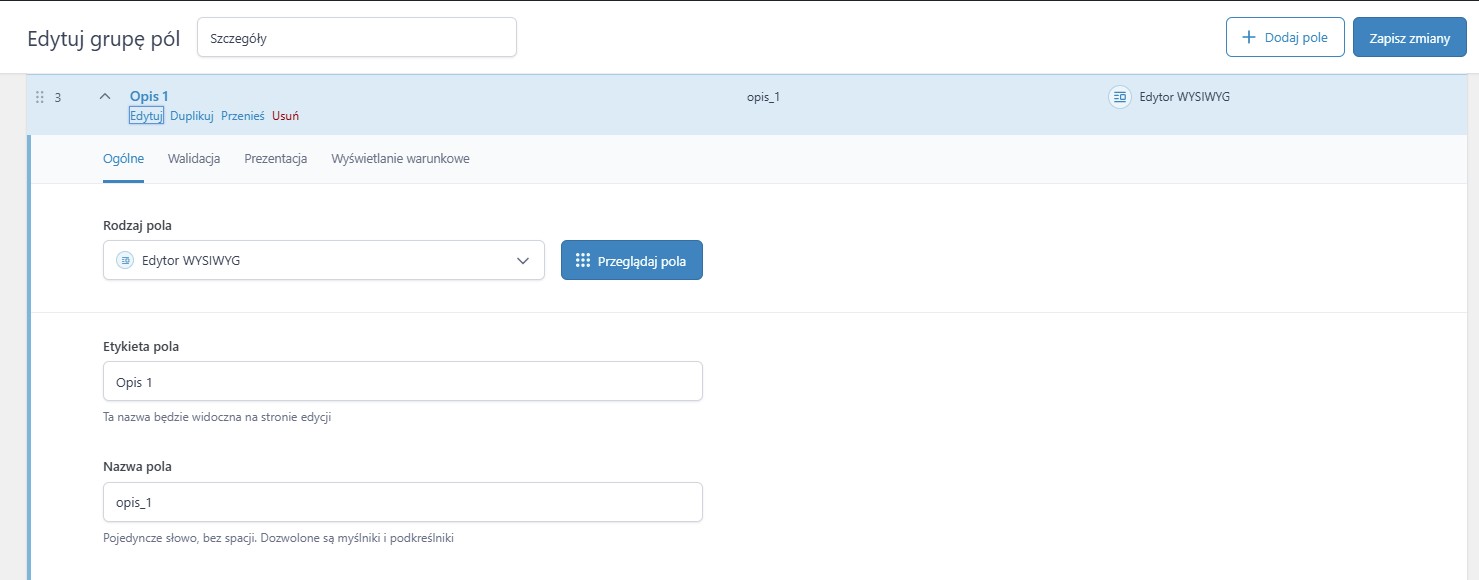The height and width of the screenshot is (580, 1479).
Task: Grab the drag handle for field 3
Action: coord(40,97)
